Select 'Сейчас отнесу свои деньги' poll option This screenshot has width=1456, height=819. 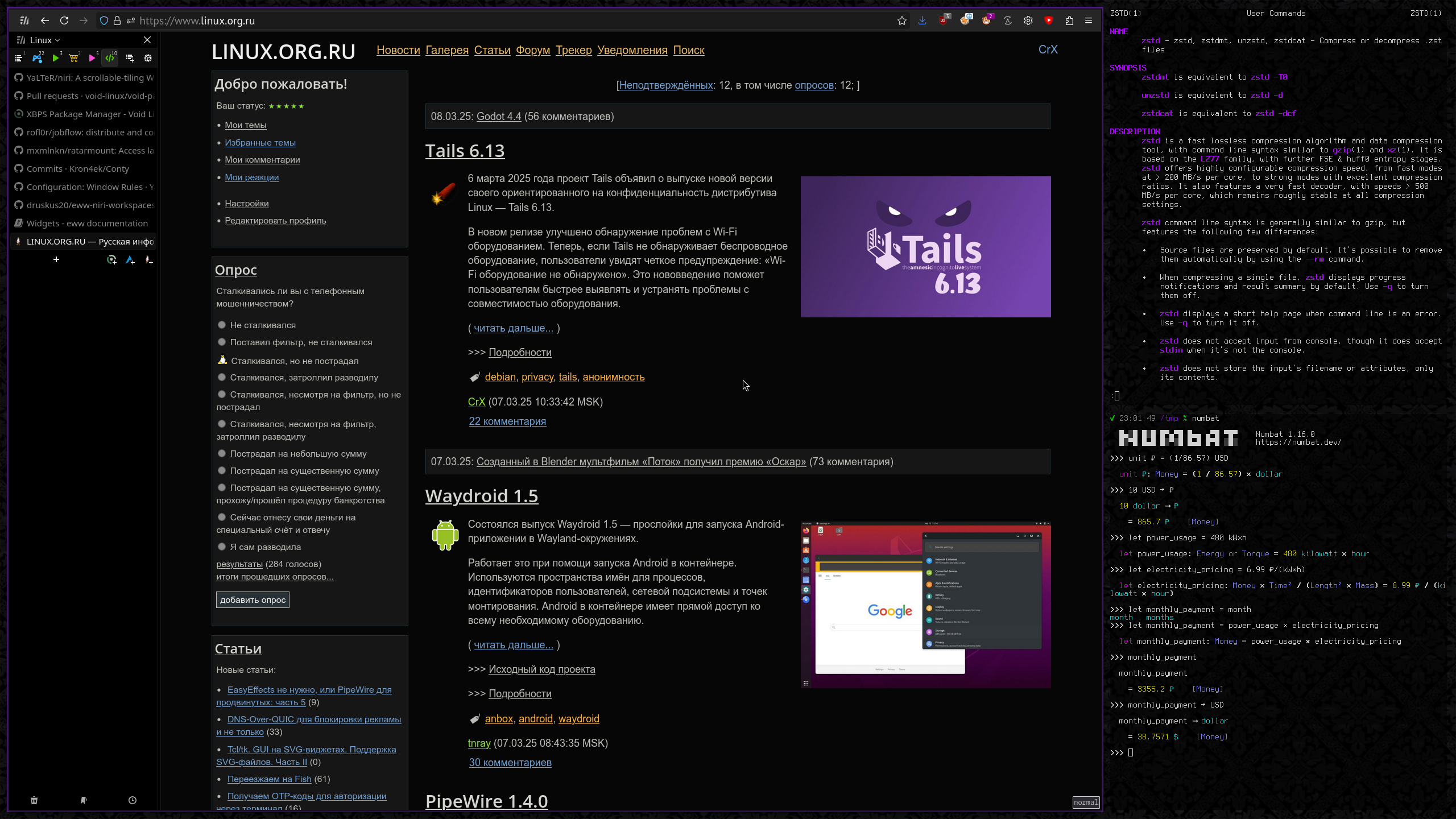click(x=222, y=517)
